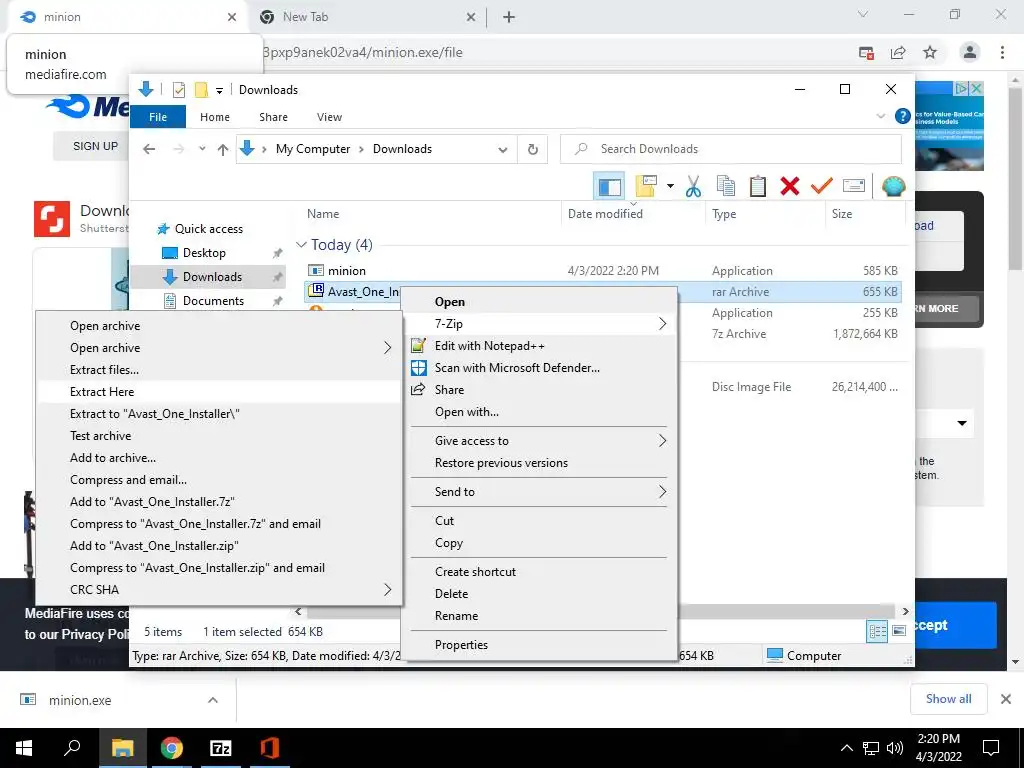The image size is (1024, 768).
Task: Click the teal shell toolbar icon
Action: [x=893, y=187]
